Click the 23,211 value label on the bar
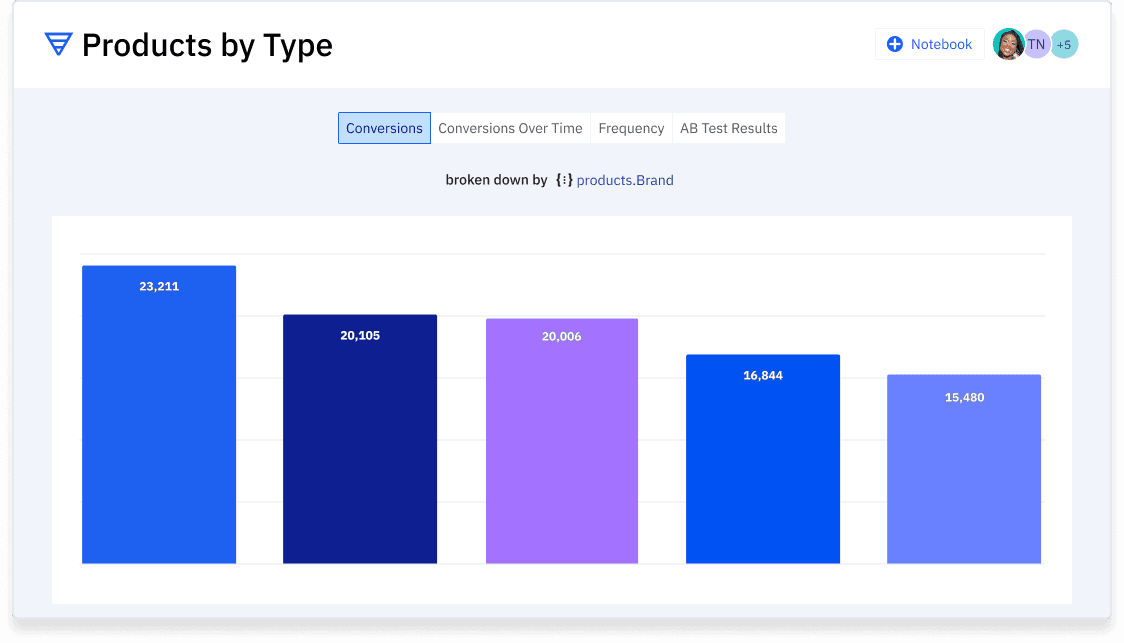The image size is (1124, 643). point(160,286)
